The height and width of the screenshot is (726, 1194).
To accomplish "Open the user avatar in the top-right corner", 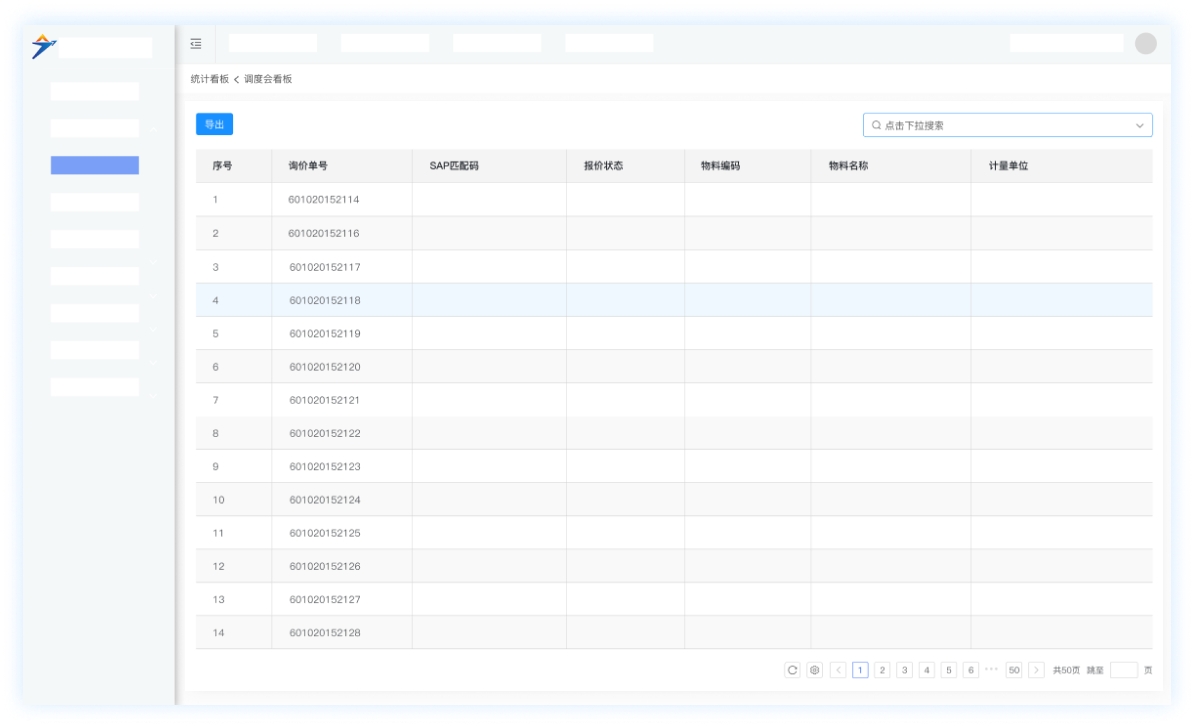I will 1146,43.
